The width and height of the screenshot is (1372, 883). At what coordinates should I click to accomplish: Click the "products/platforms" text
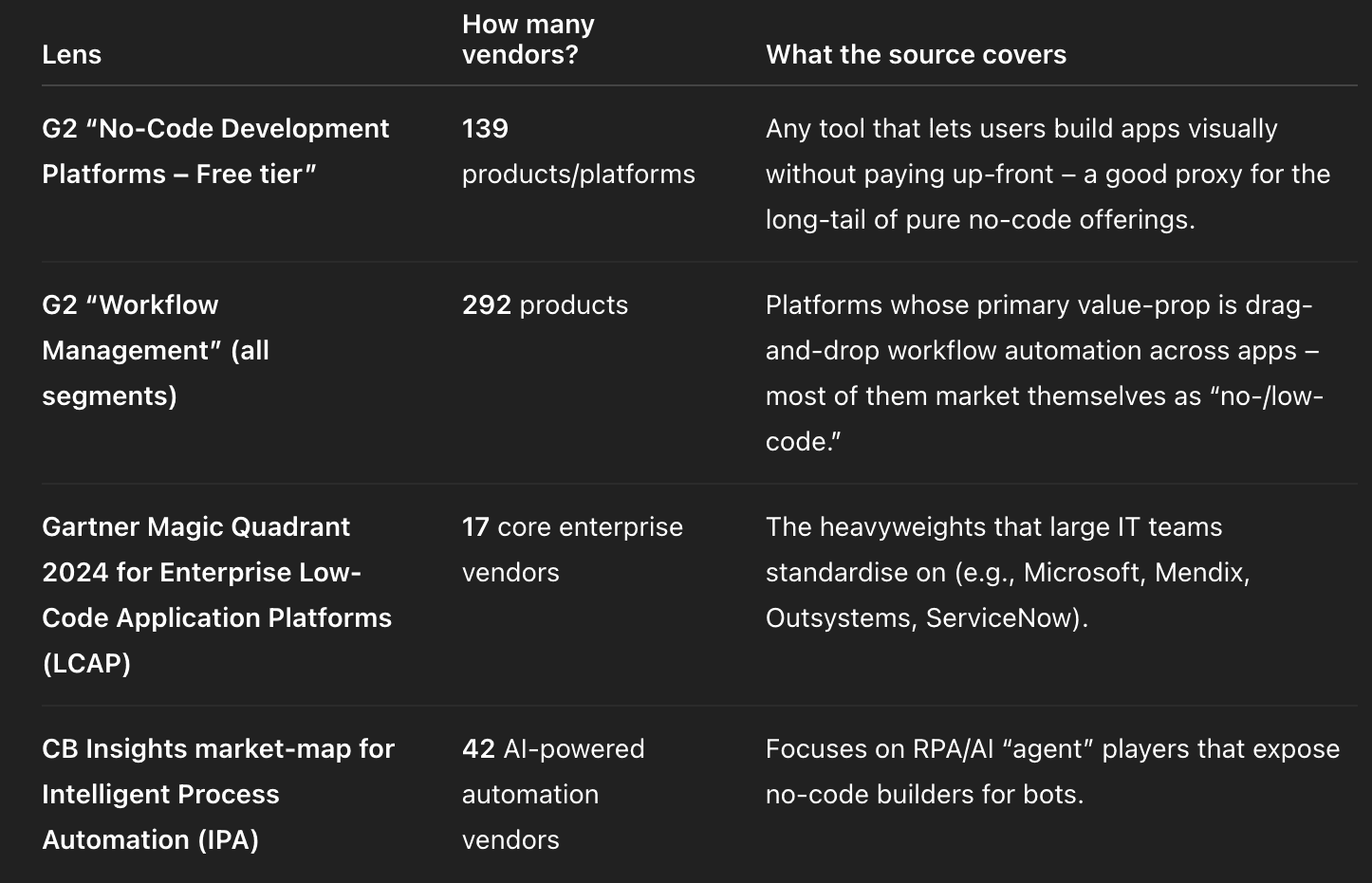pyautogui.click(x=579, y=175)
